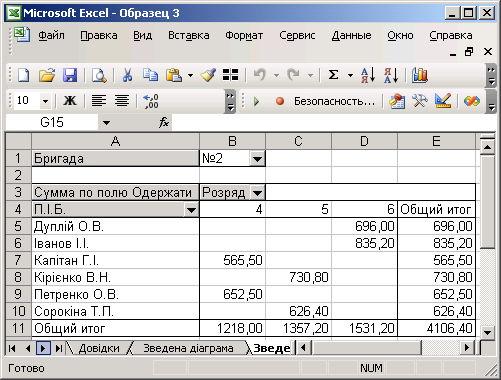This screenshot has width=501, height=380.
Task: Expand Formatting toolbar options chevron
Action: (x=230, y=101)
